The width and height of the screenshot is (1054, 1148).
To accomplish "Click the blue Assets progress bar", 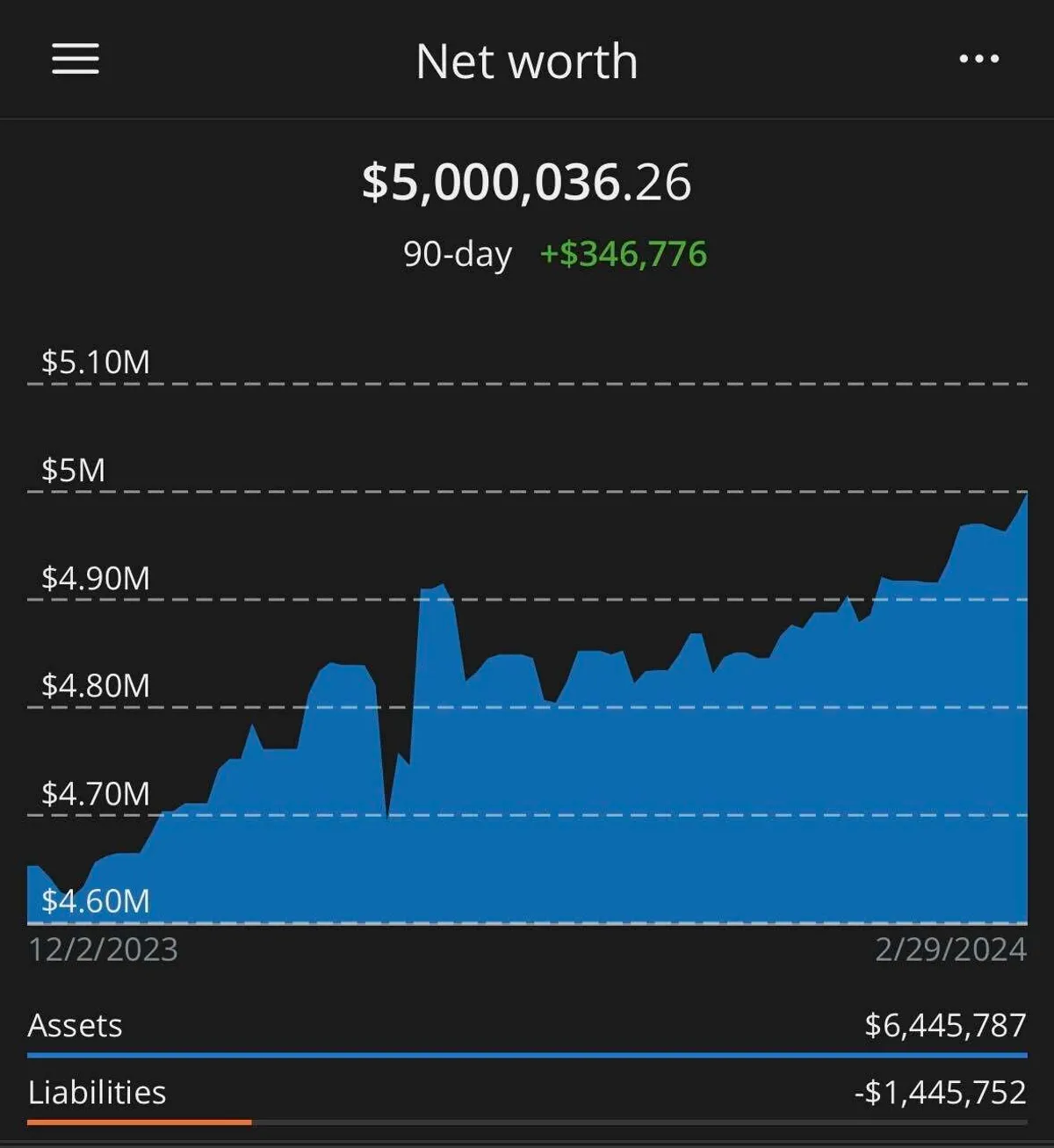I will click(x=527, y=1055).
